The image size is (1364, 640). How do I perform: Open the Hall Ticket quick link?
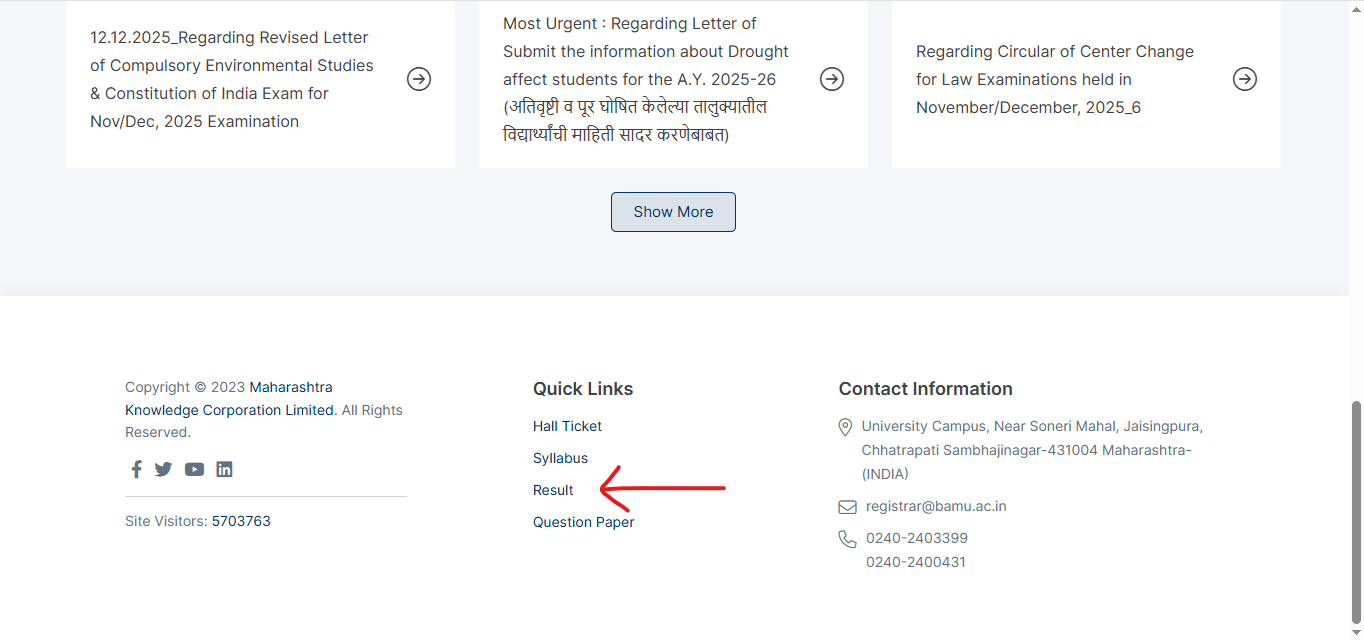pos(567,426)
